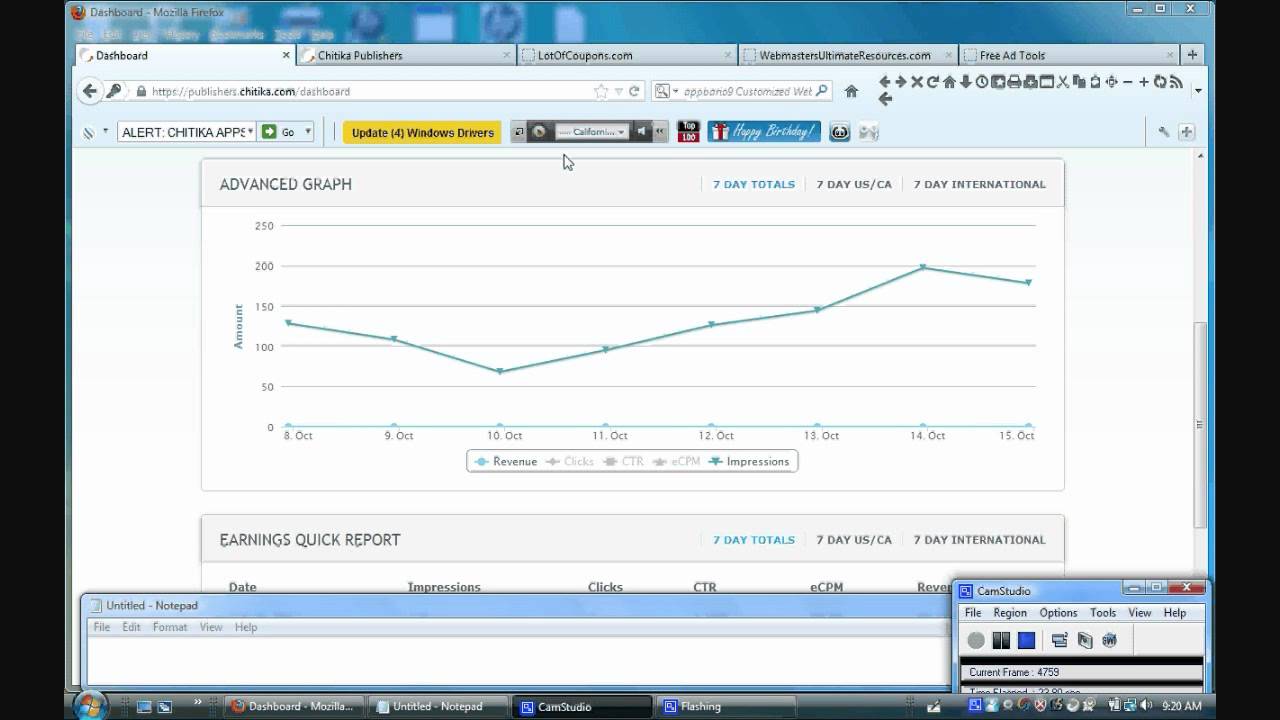Click the CamStudio pause icon
The image size is (1280, 720).
coord(1000,640)
